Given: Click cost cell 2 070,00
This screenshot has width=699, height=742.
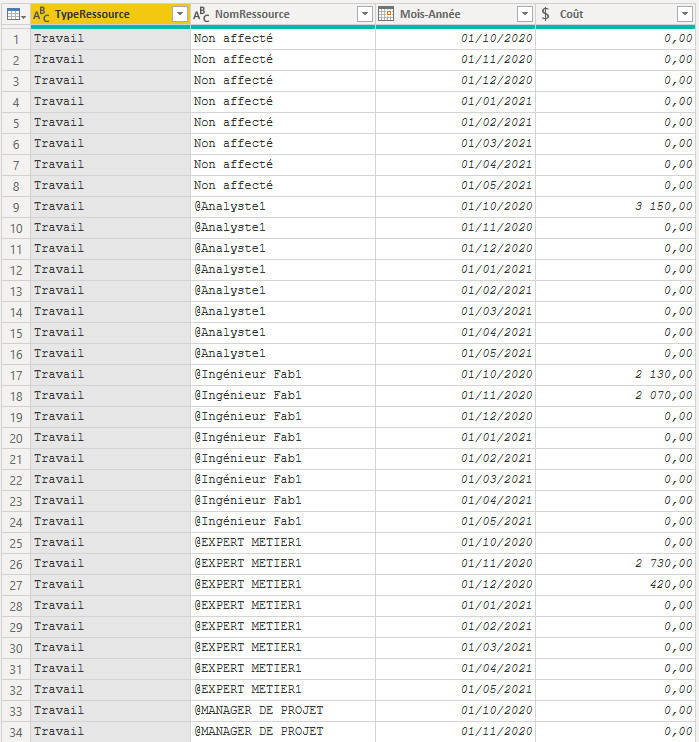Looking at the screenshot, I should [x=664, y=395].
